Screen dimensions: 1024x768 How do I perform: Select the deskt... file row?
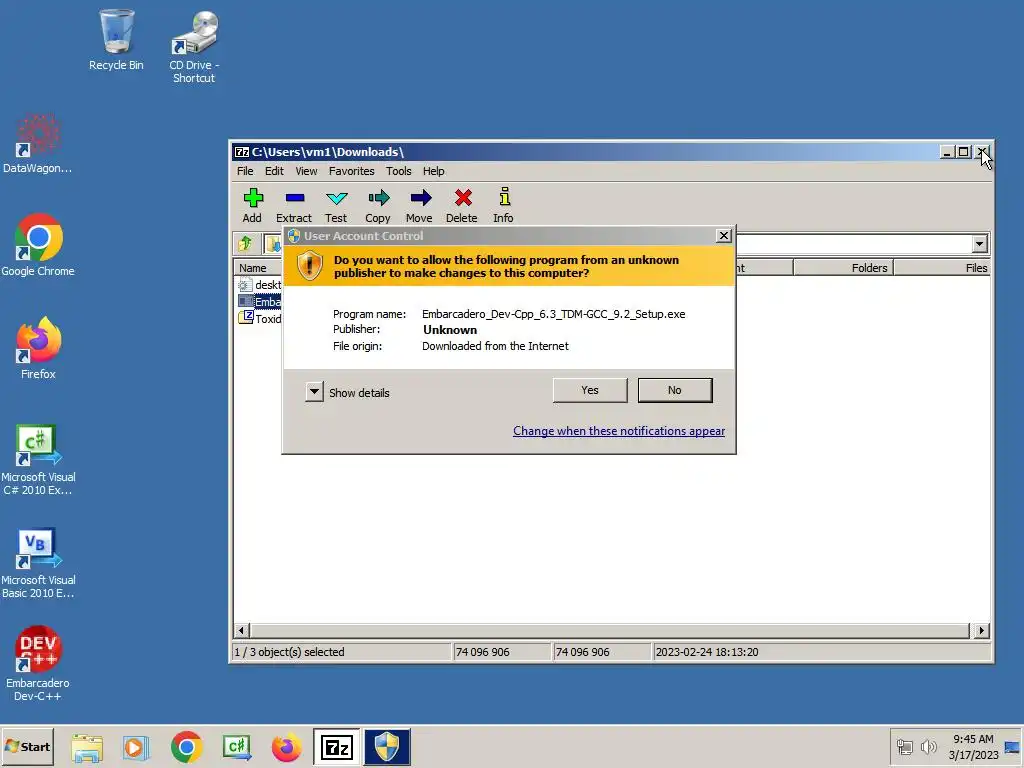pyautogui.click(x=260, y=285)
